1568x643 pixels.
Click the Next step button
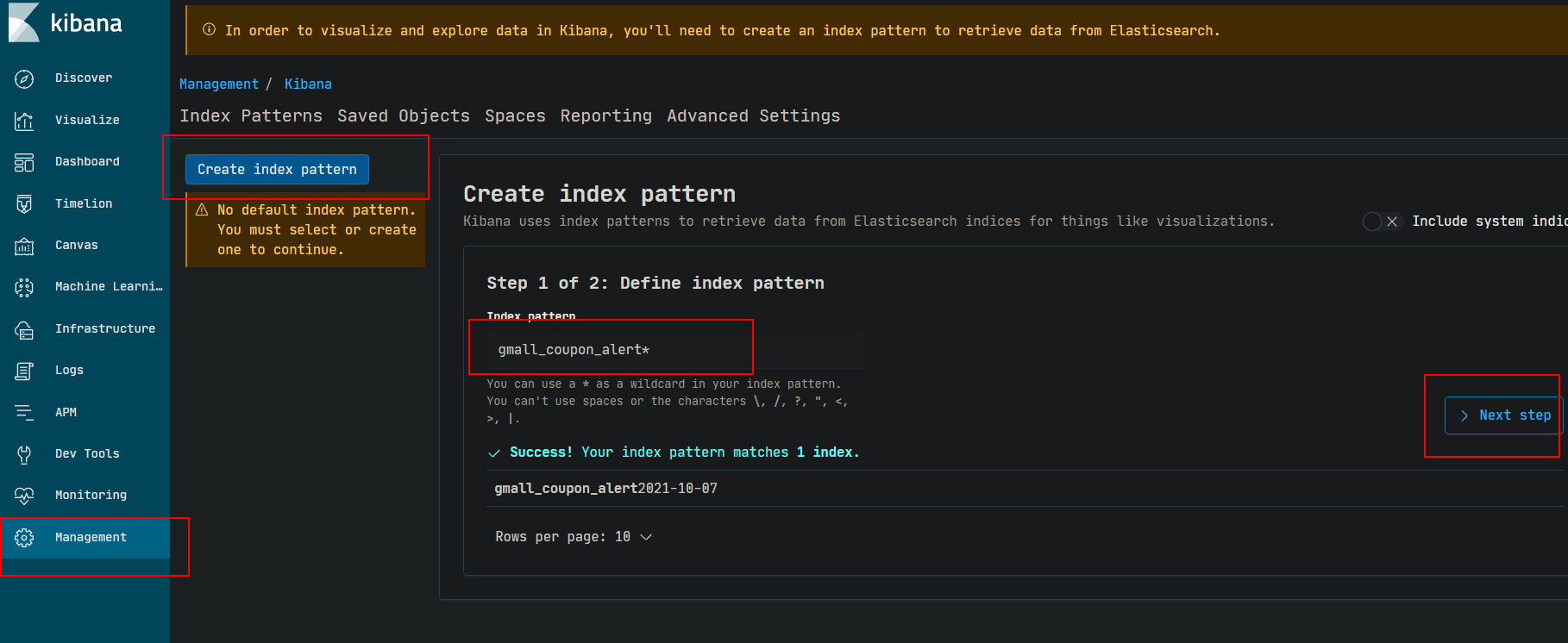point(1503,415)
